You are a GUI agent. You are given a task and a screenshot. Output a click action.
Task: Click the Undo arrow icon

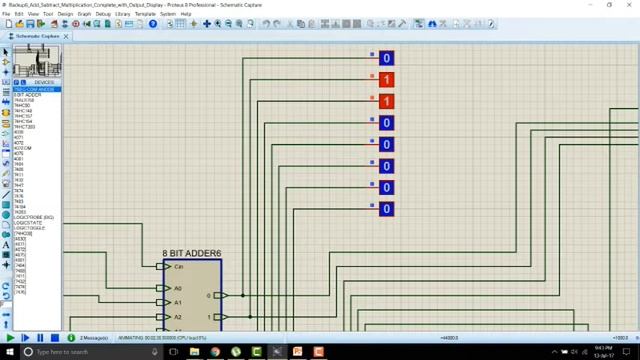tap(266, 24)
